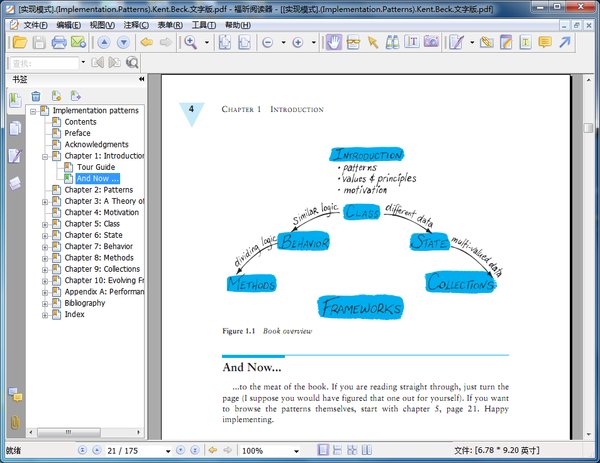Open a PDF file with the folder icon
Viewport: 600px width, 463px height.
click(20, 42)
